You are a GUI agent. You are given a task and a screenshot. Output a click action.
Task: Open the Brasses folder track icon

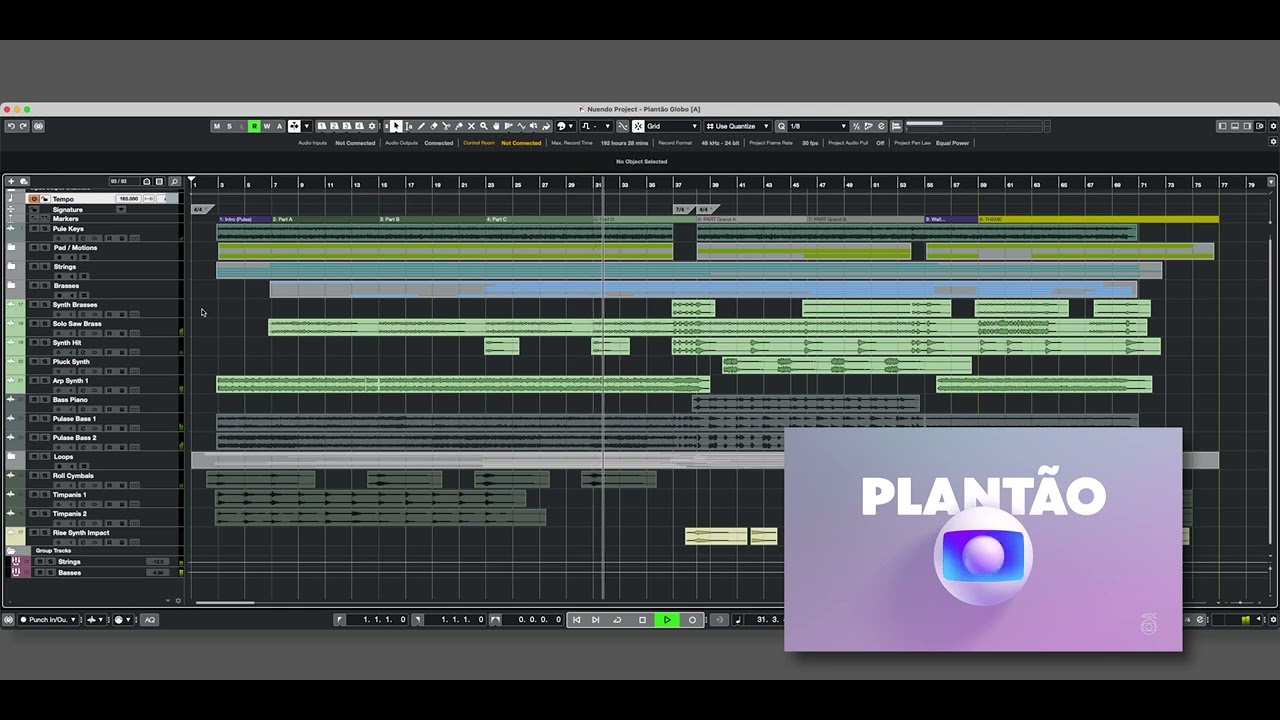coord(11,286)
